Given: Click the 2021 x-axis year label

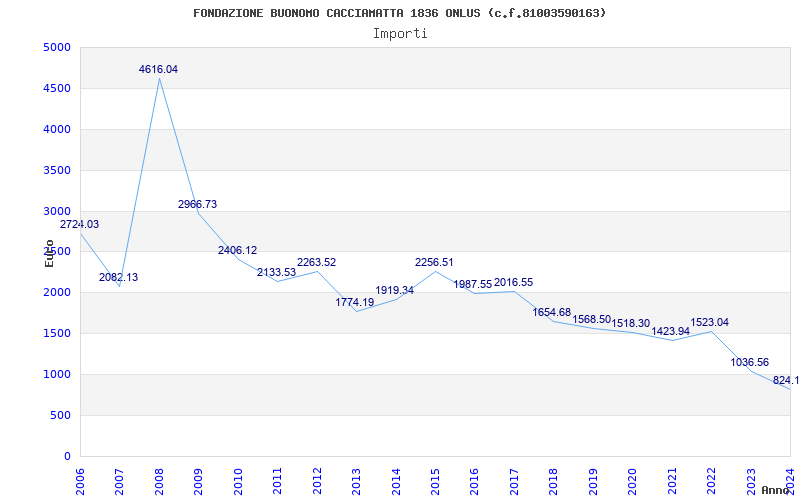Looking at the screenshot, I should click(x=672, y=481).
